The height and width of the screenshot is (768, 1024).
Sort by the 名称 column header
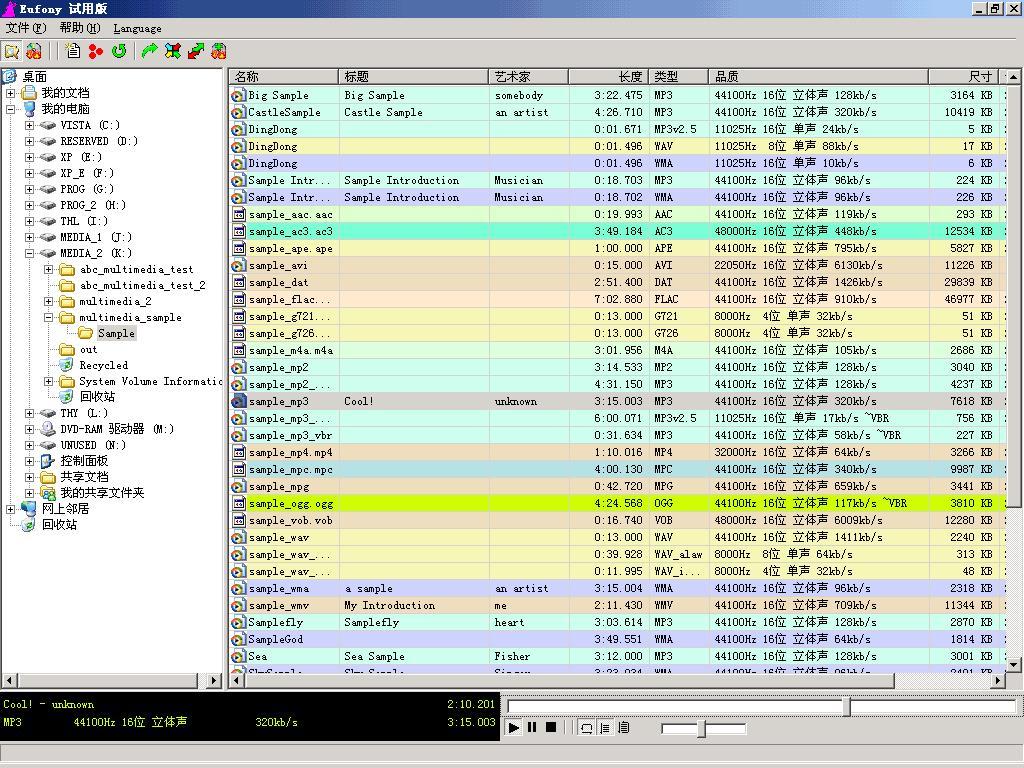coord(283,76)
